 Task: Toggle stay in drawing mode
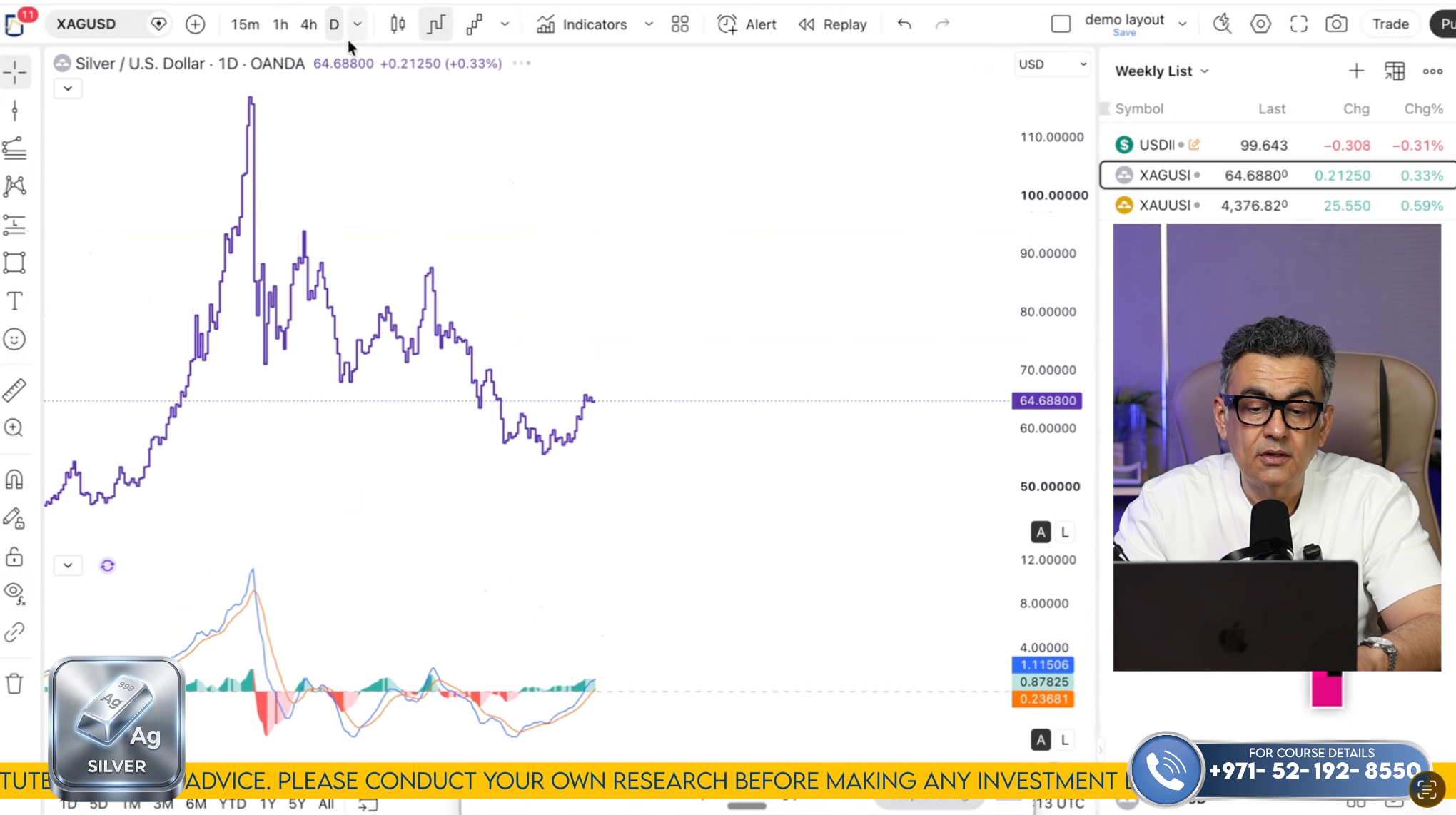coord(15,518)
